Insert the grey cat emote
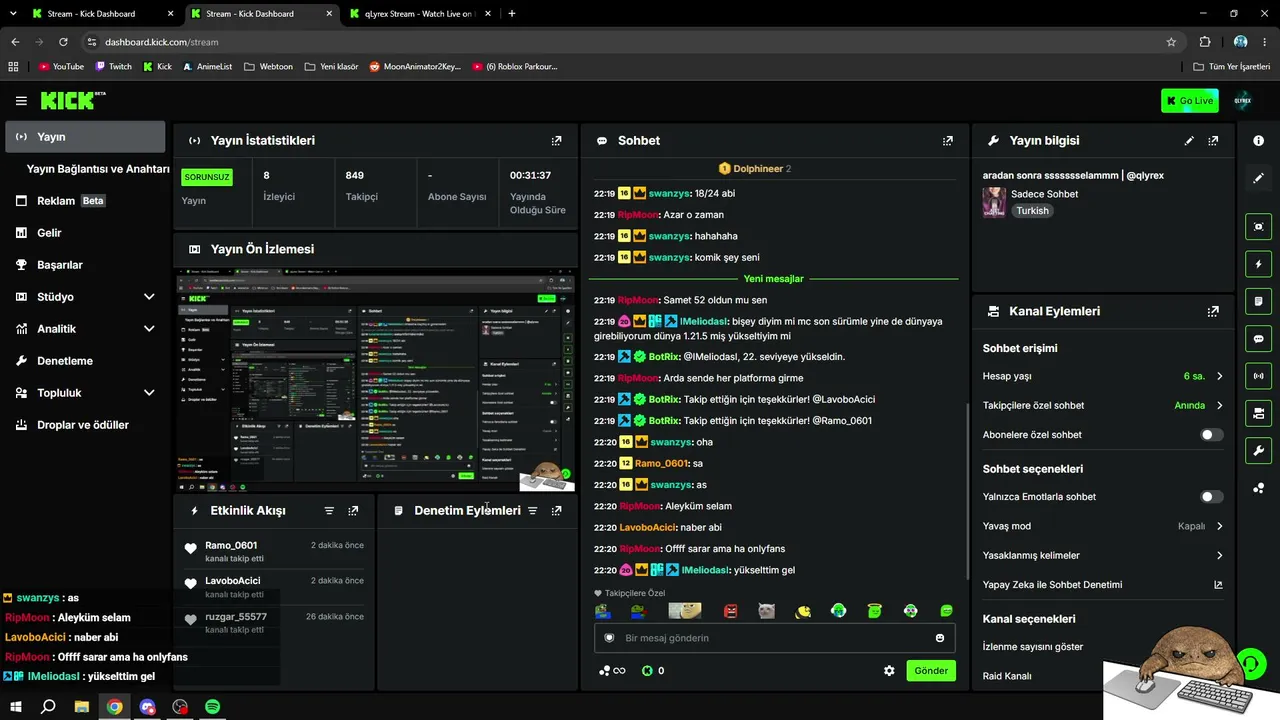The image size is (1280, 720). coord(767,611)
